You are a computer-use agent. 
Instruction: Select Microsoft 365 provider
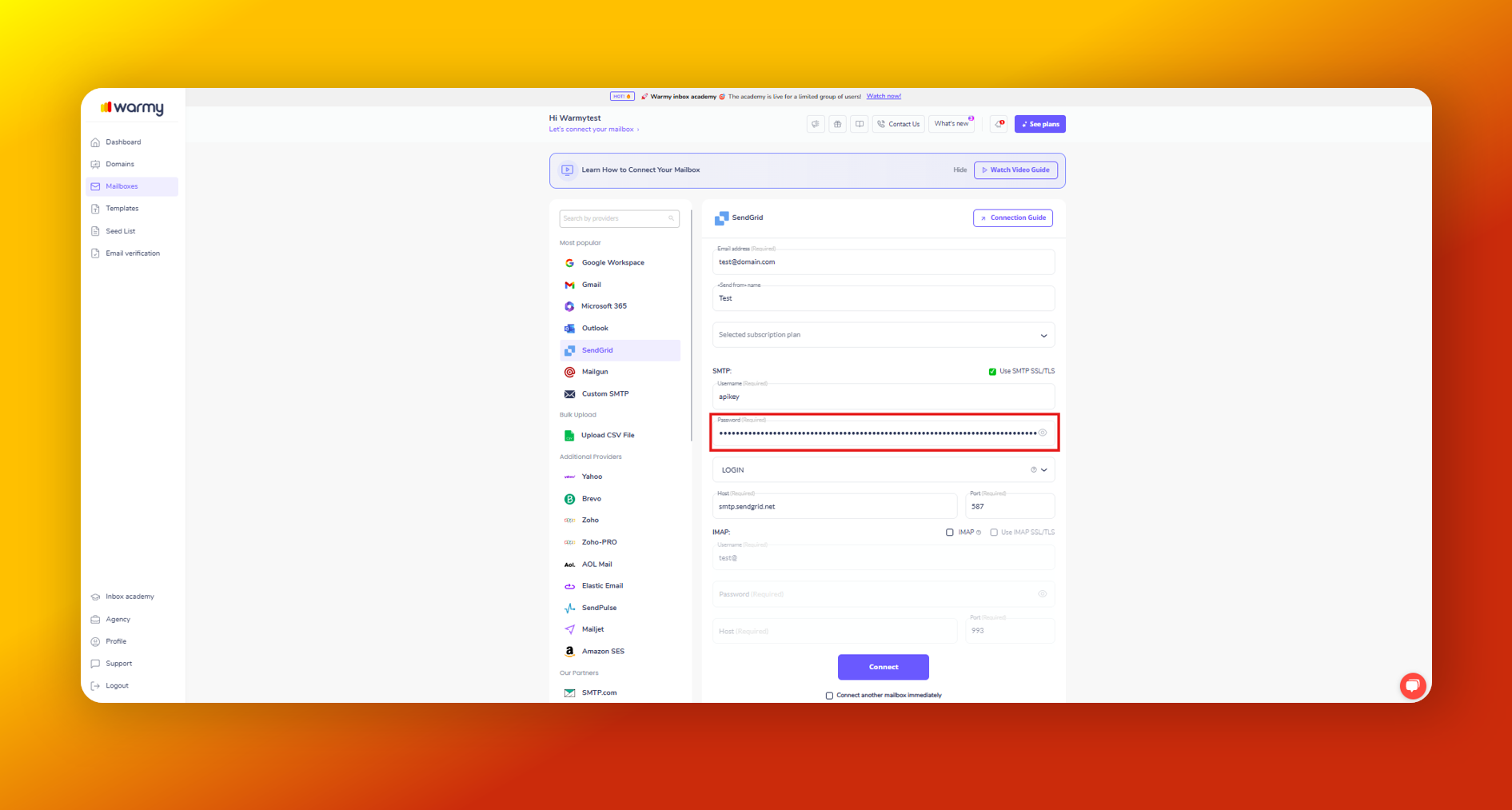[x=620, y=306]
